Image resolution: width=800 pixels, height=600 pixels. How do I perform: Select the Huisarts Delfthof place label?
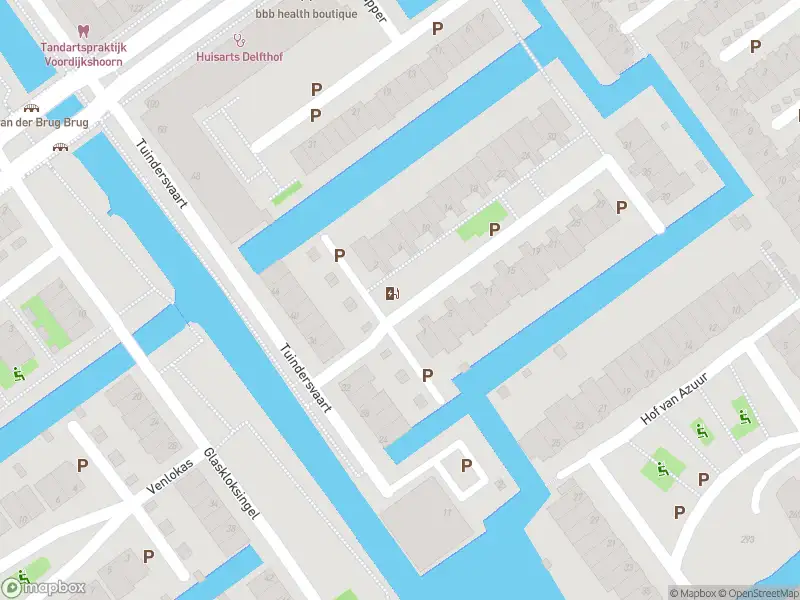tap(239, 57)
